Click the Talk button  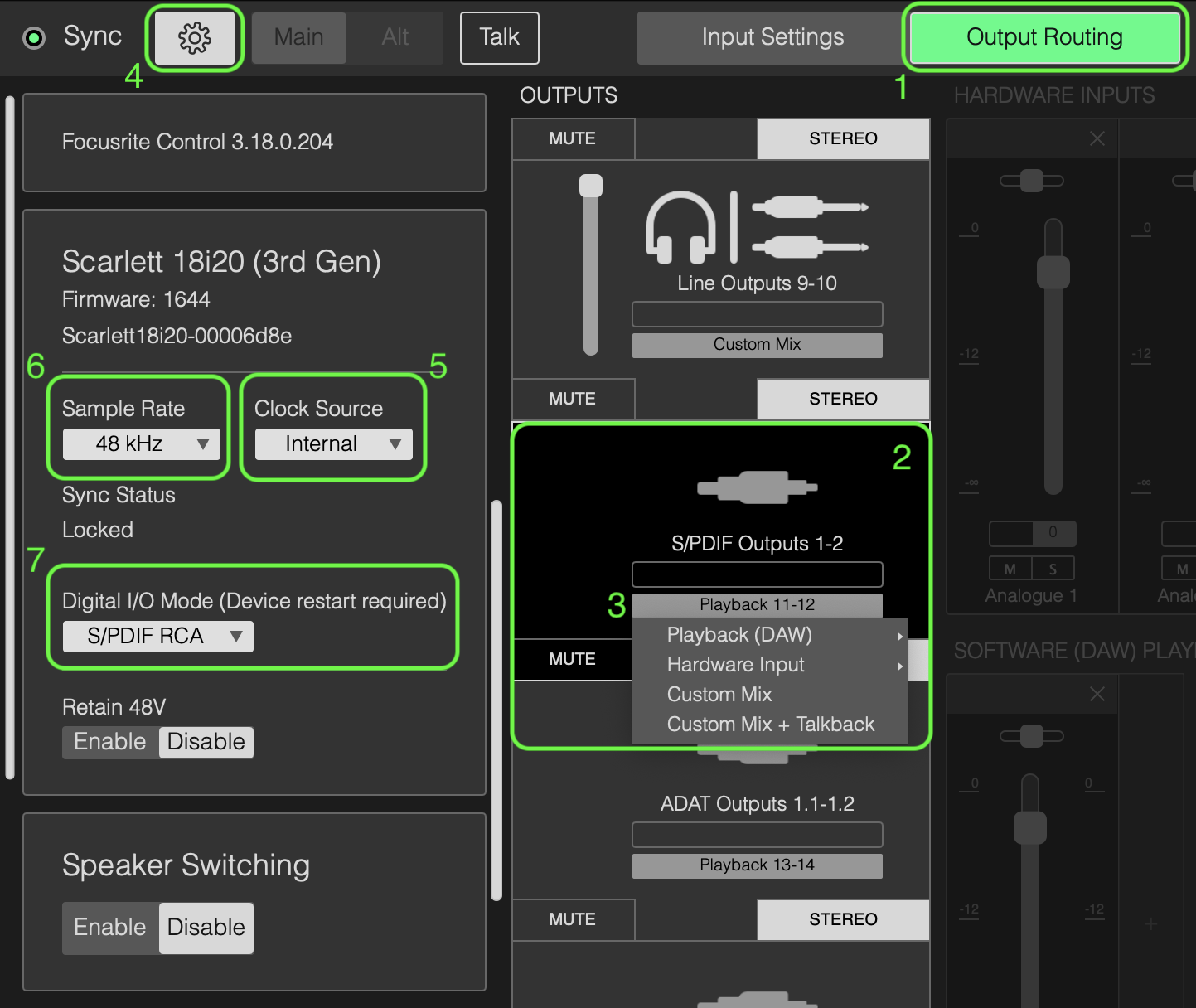coord(499,36)
